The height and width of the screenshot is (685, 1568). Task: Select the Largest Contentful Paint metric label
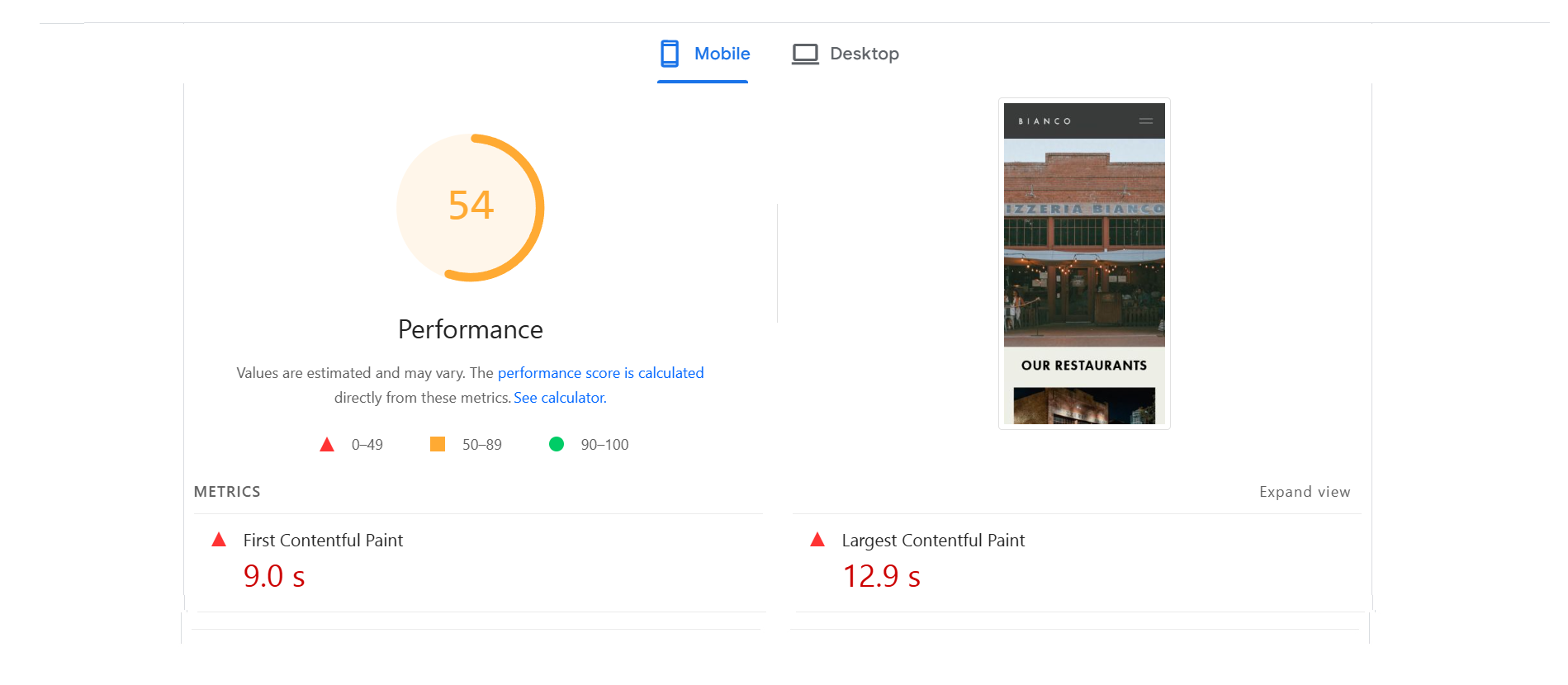click(933, 541)
